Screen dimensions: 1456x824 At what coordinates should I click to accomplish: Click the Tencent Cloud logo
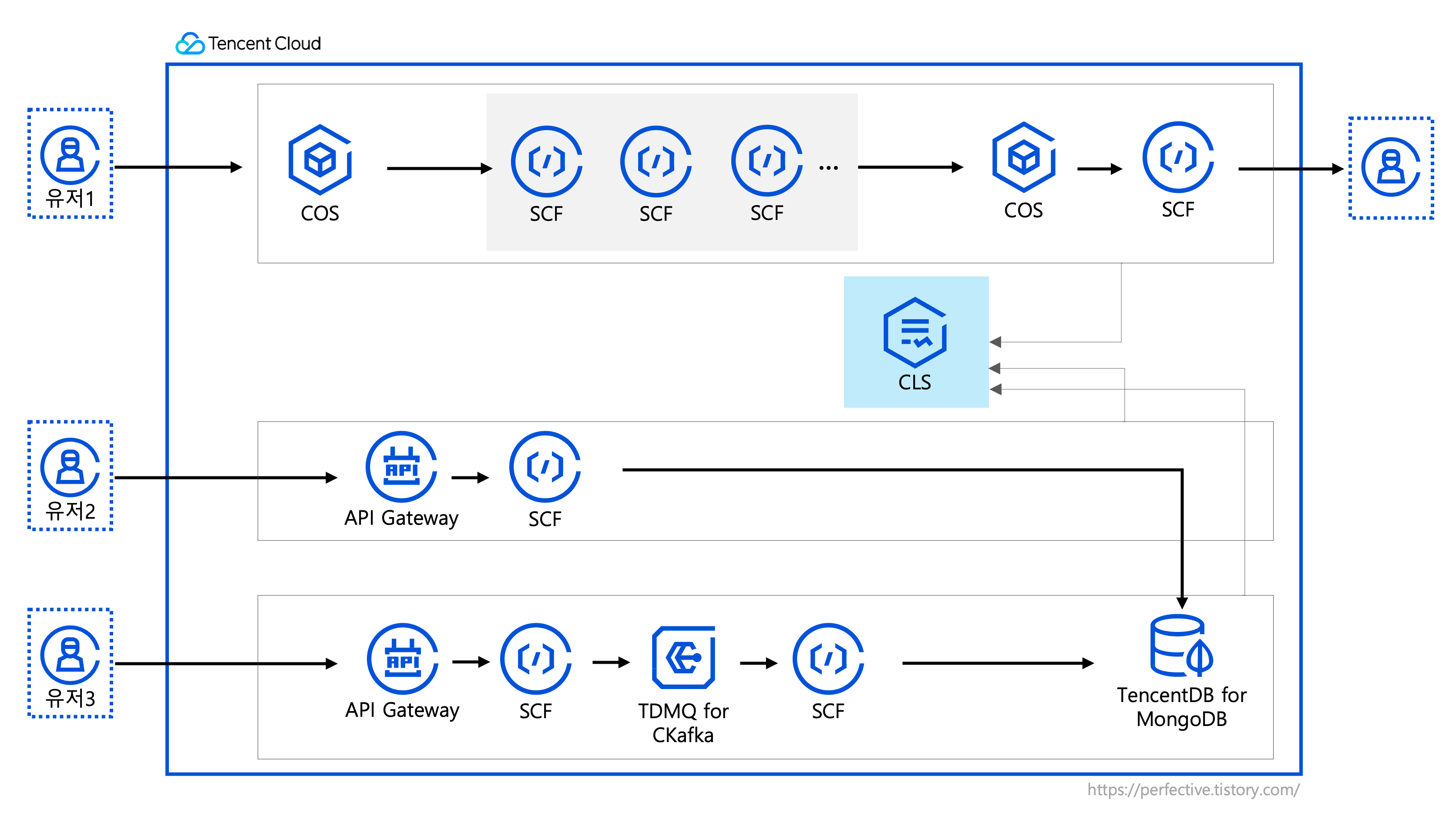(x=191, y=44)
